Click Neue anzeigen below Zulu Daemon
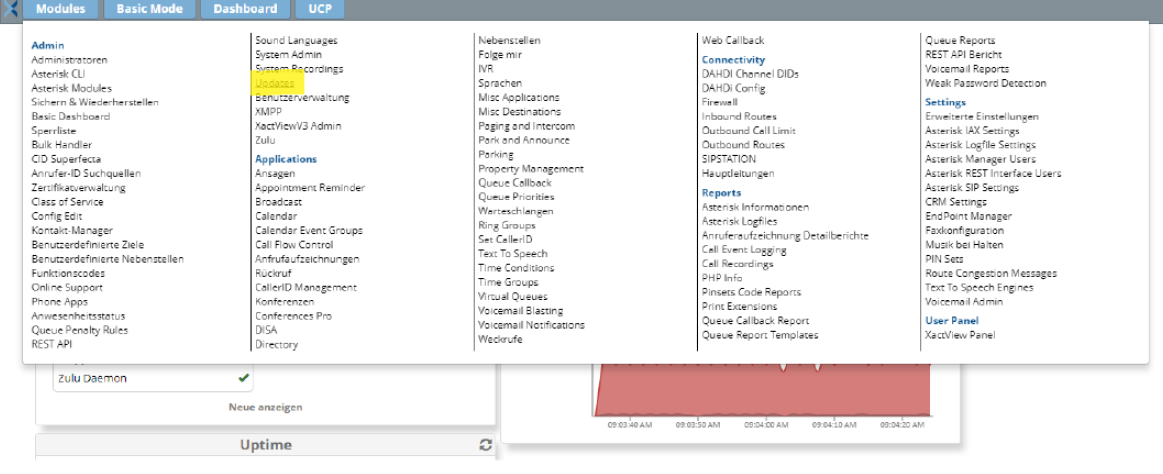 point(265,407)
